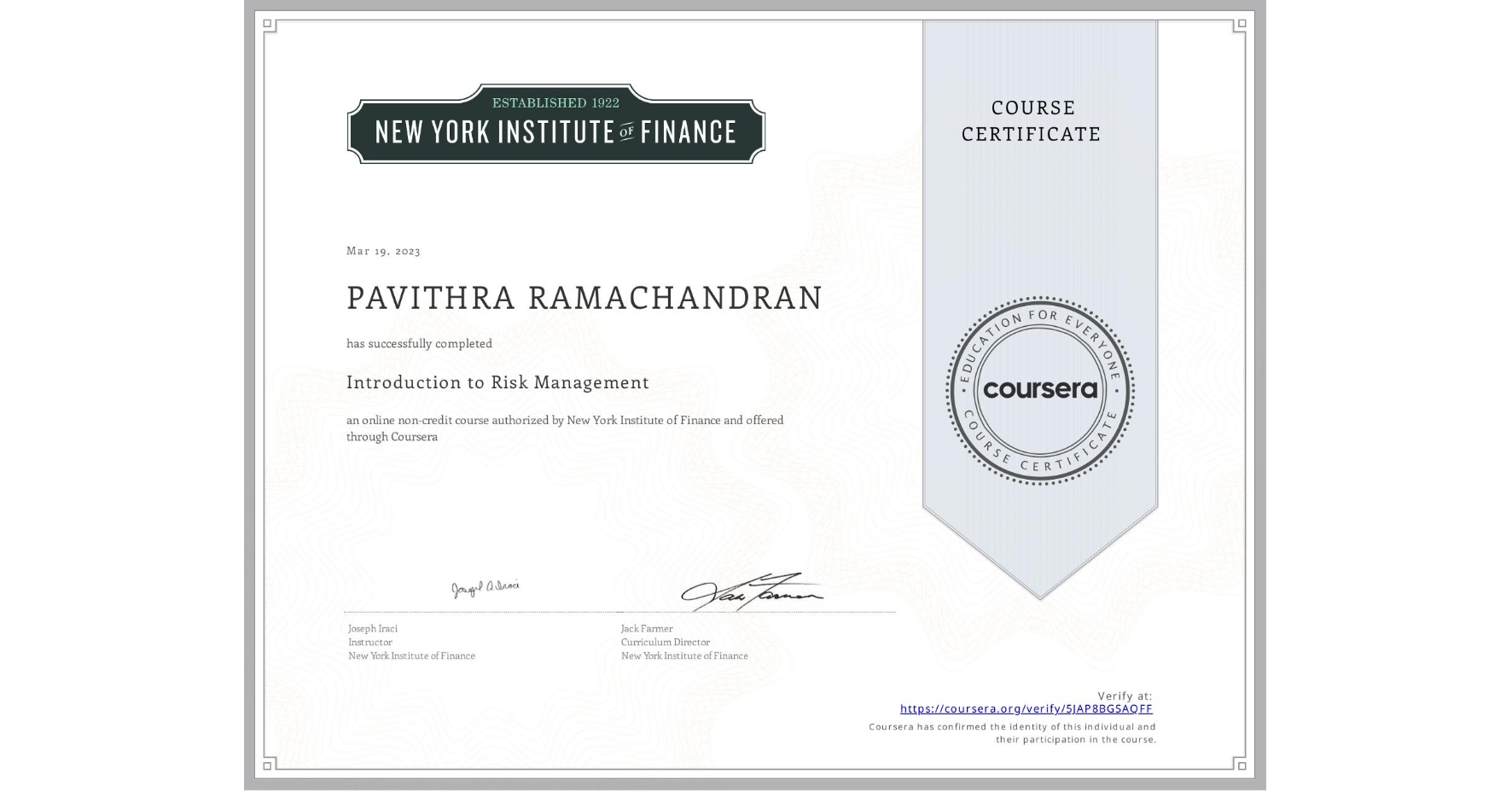Select the Mar 19, 2023 date text
This screenshot has height=792, width=1512.
pos(382,251)
